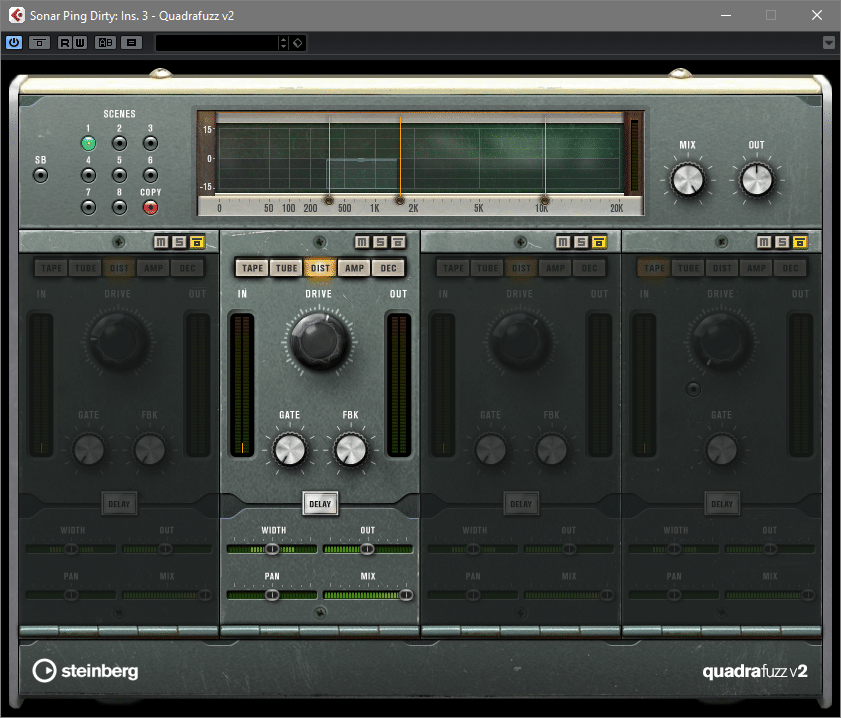
Task: Solo band 1 with its S button
Action: click(x=179, y=242)
